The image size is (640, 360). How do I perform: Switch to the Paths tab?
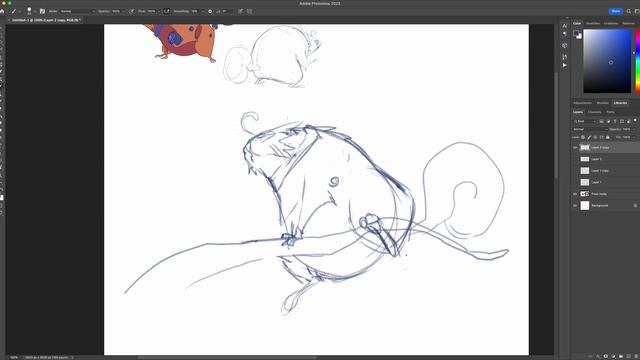610,112
